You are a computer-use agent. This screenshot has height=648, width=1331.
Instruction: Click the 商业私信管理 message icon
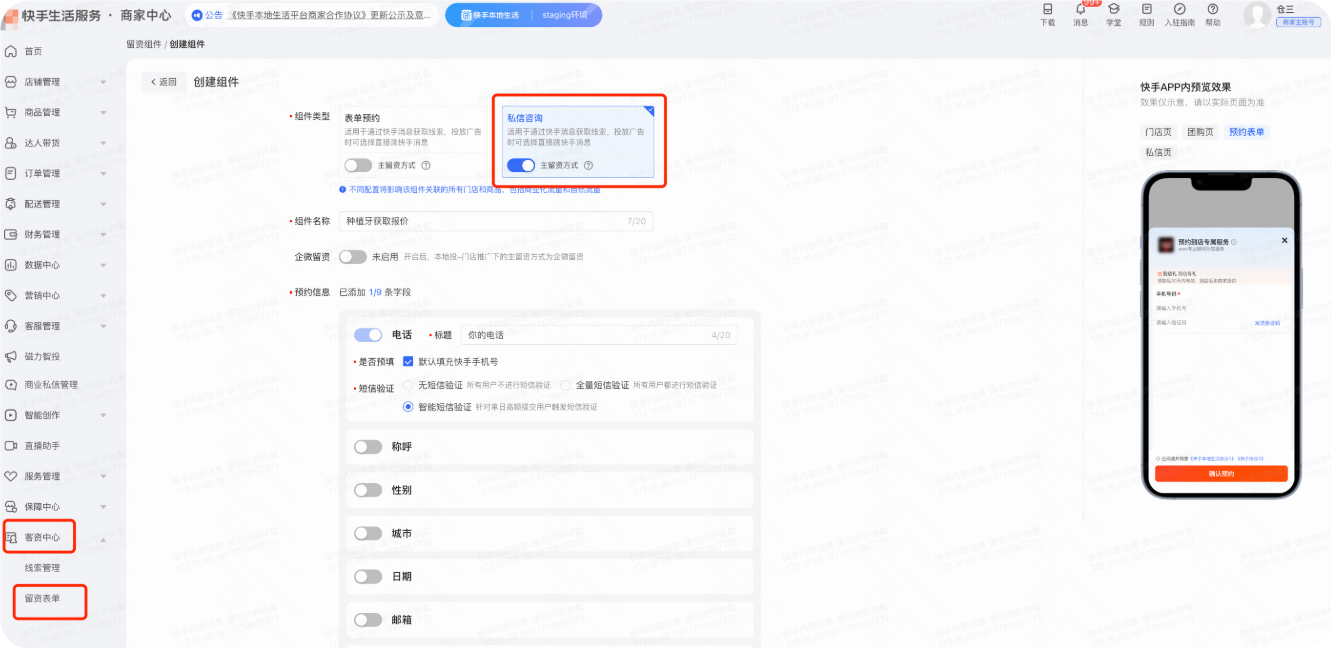point(11,384)
